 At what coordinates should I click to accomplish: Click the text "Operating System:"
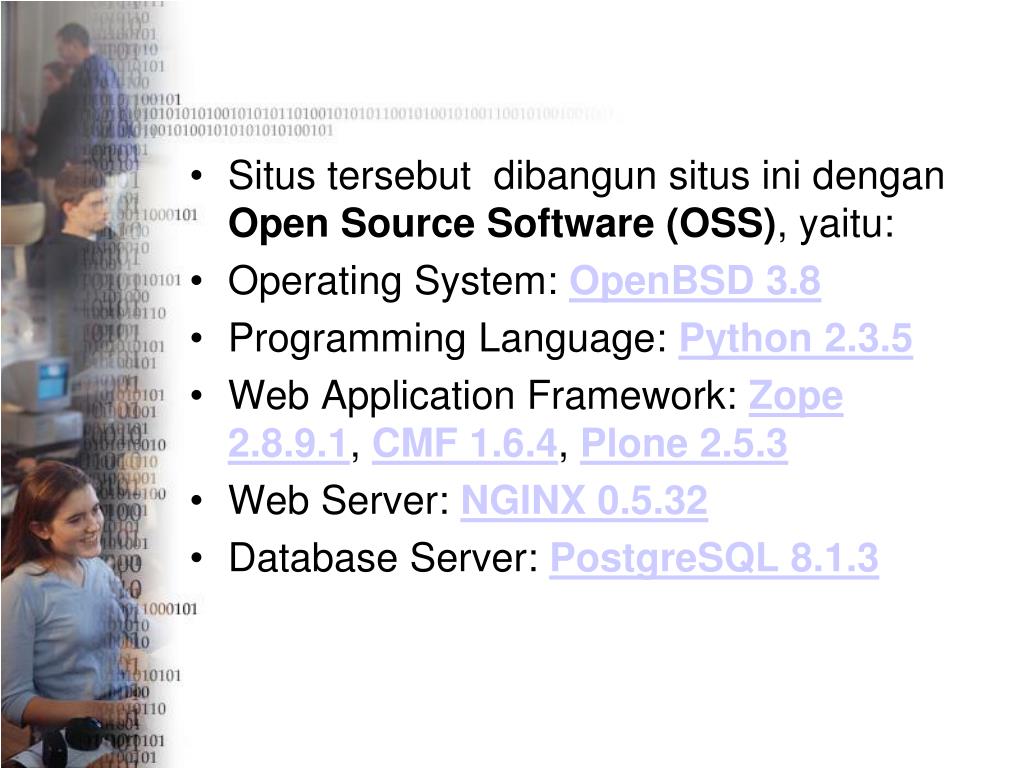click(393, 281)
